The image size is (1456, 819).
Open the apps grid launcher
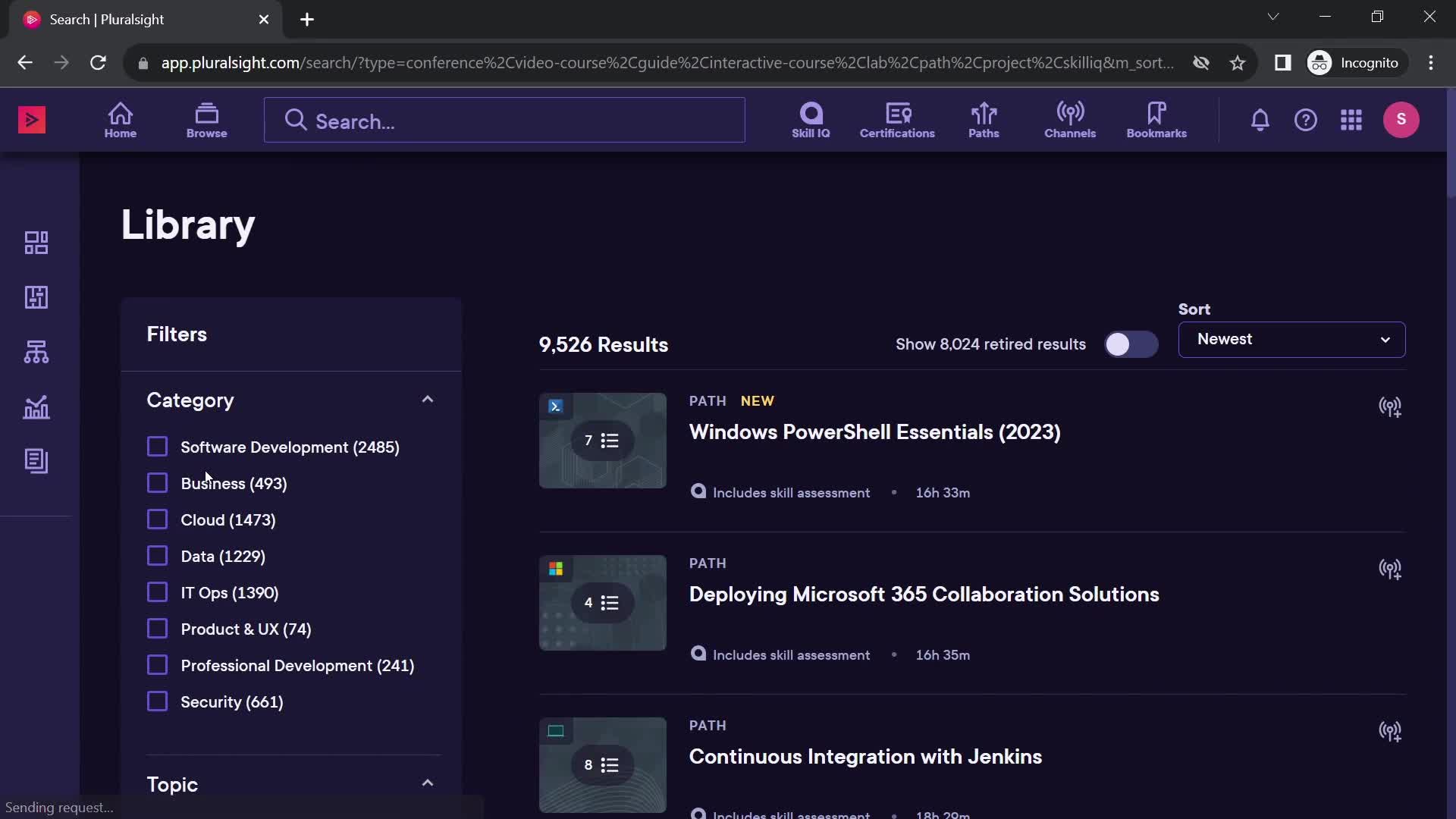[x=1351, y=120]
